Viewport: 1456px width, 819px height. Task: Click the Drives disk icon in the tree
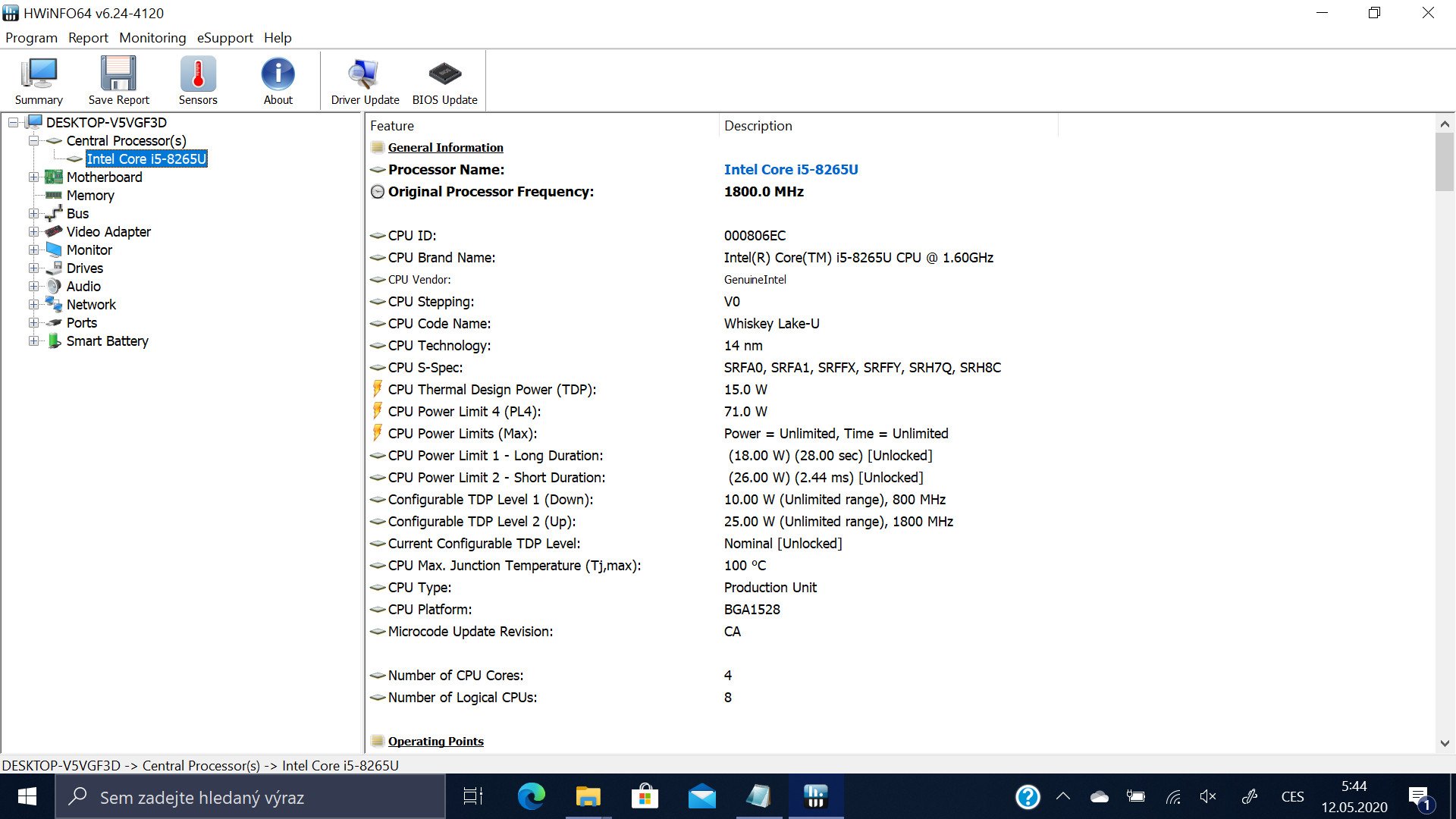tap(54, 268)
